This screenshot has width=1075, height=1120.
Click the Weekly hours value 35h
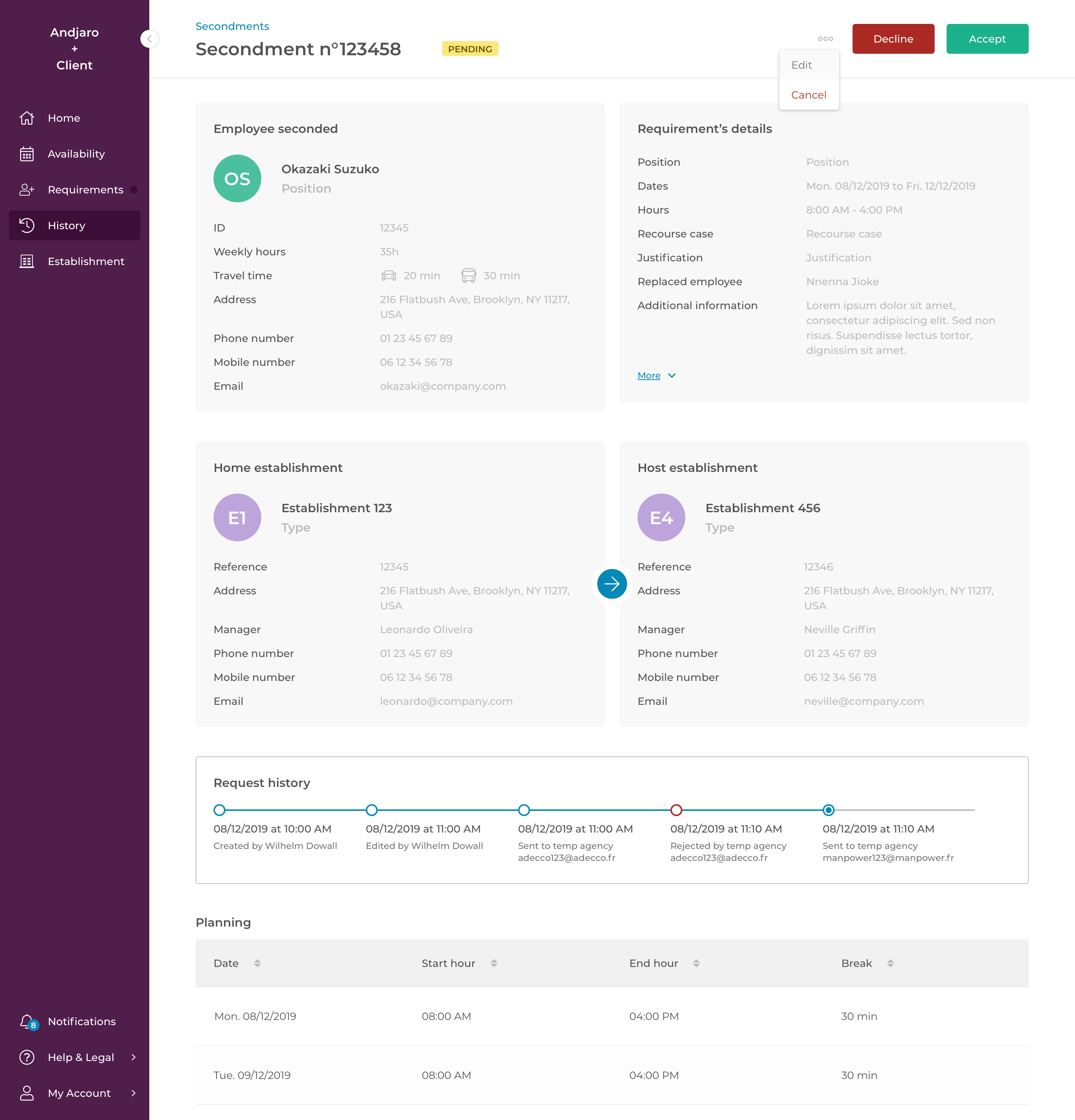(x=389, y=252)
